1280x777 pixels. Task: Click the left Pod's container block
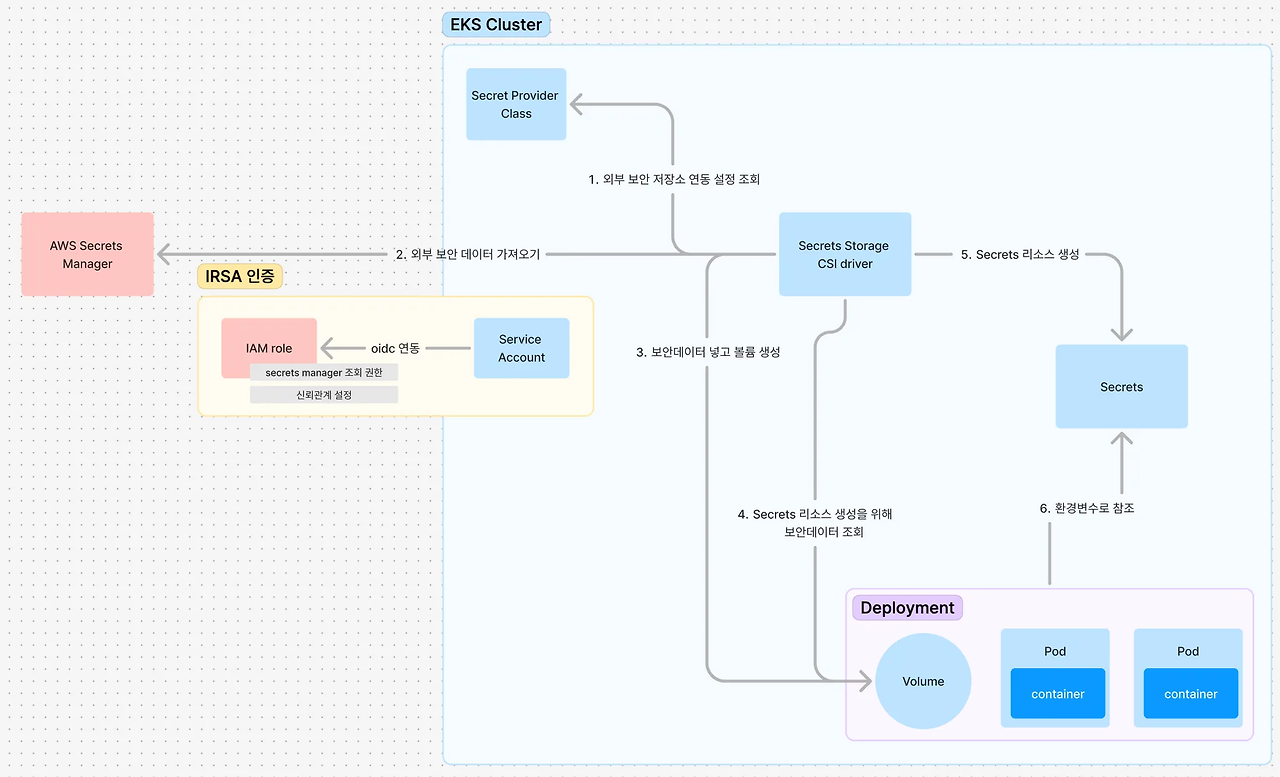coord(1057,693)
